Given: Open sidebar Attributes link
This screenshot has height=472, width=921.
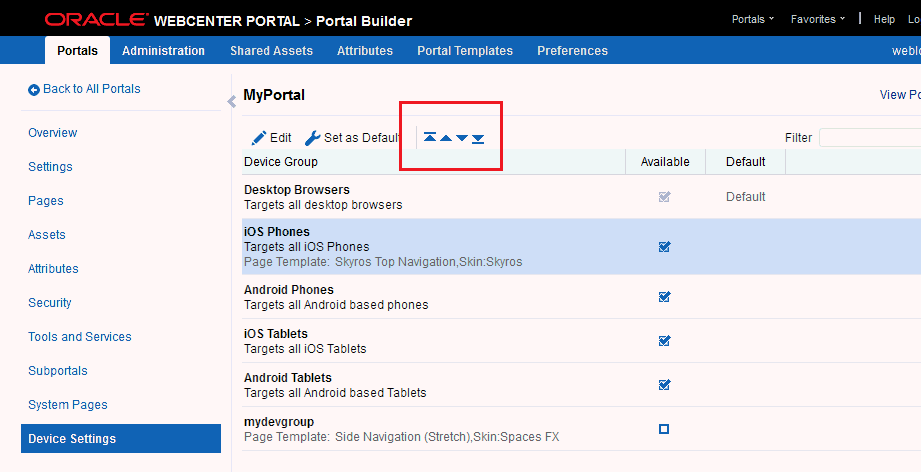Looking at the screenshot, I should pyautogui.click(x=53, y=269).
